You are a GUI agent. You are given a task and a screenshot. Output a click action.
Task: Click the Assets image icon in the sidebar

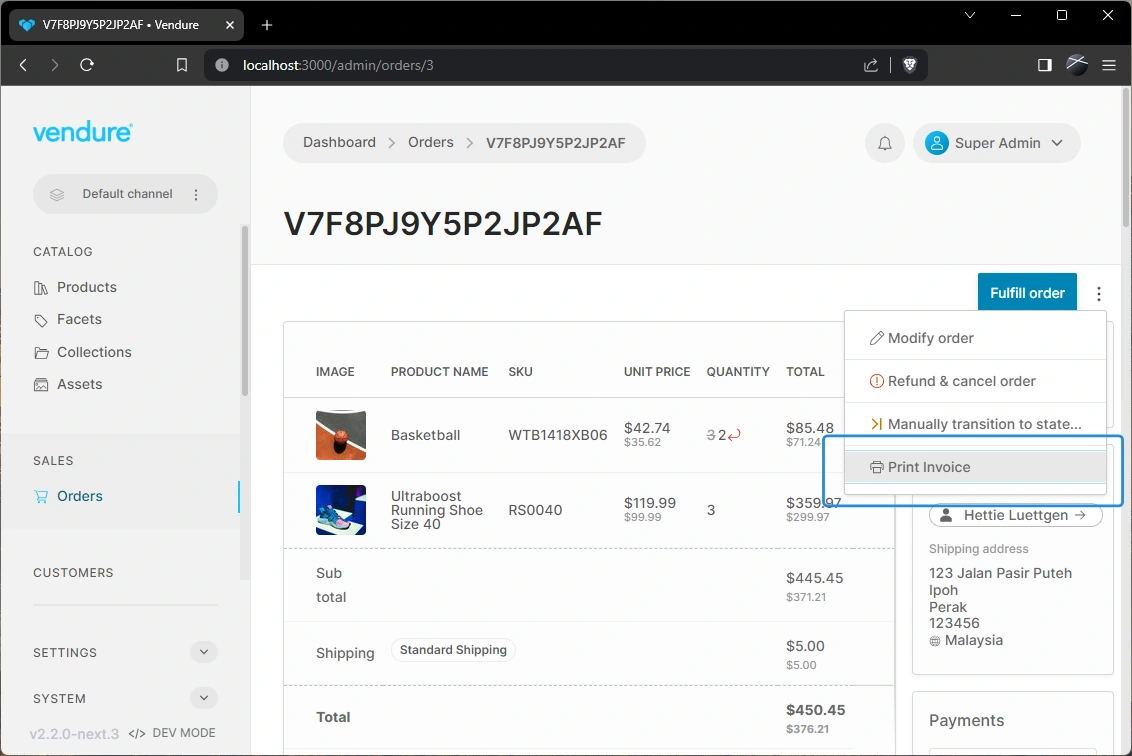[43, 384]
